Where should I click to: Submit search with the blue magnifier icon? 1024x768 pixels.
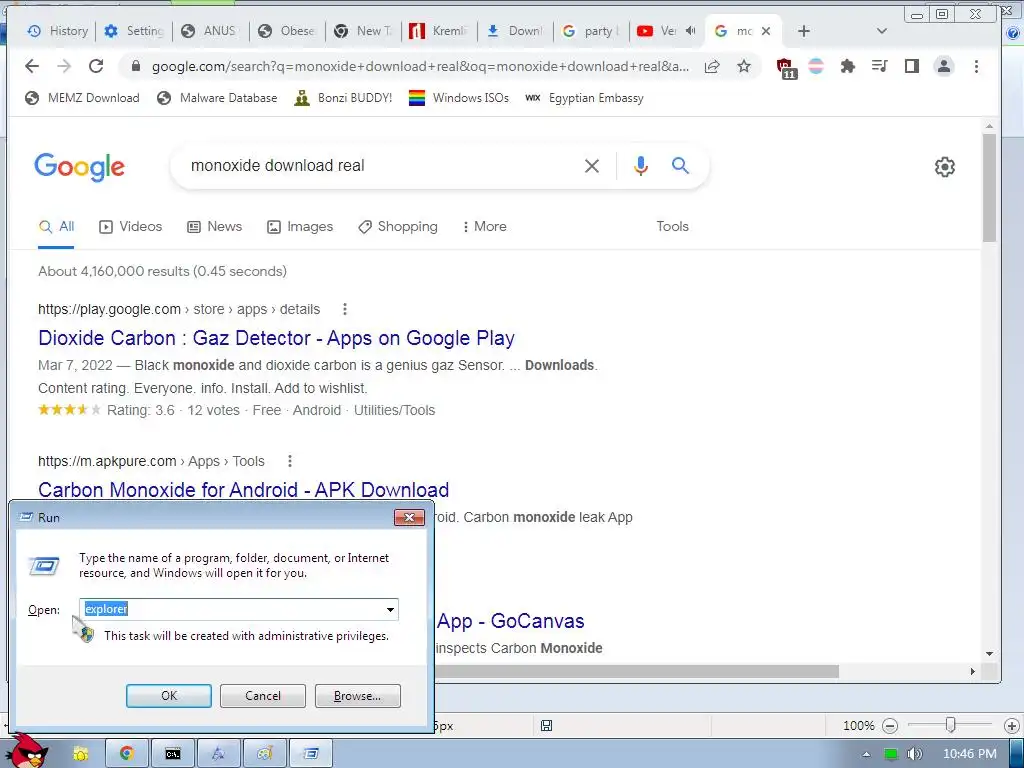pos(680,166)
